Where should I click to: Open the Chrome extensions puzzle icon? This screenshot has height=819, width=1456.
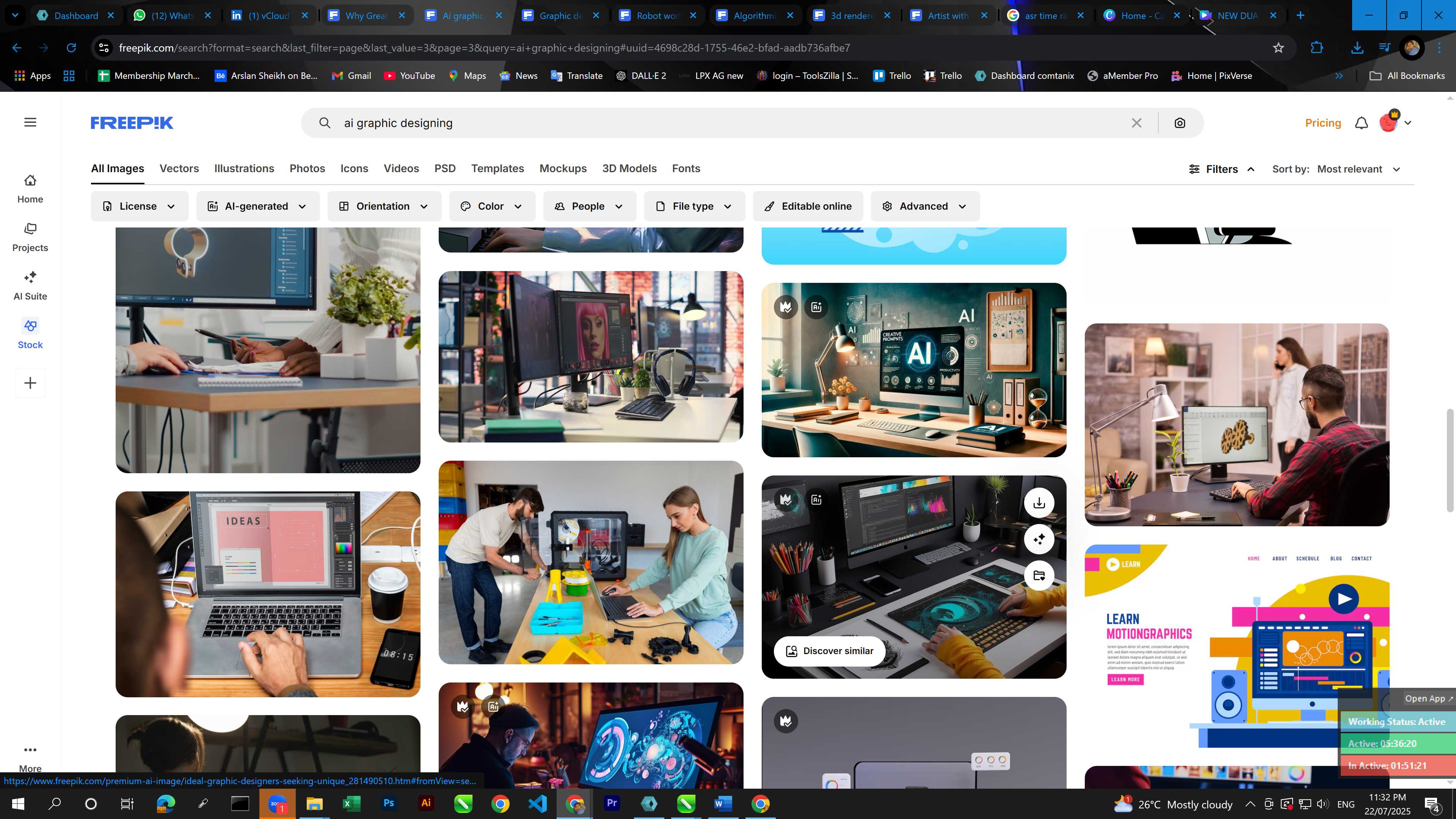point(1316,48)
